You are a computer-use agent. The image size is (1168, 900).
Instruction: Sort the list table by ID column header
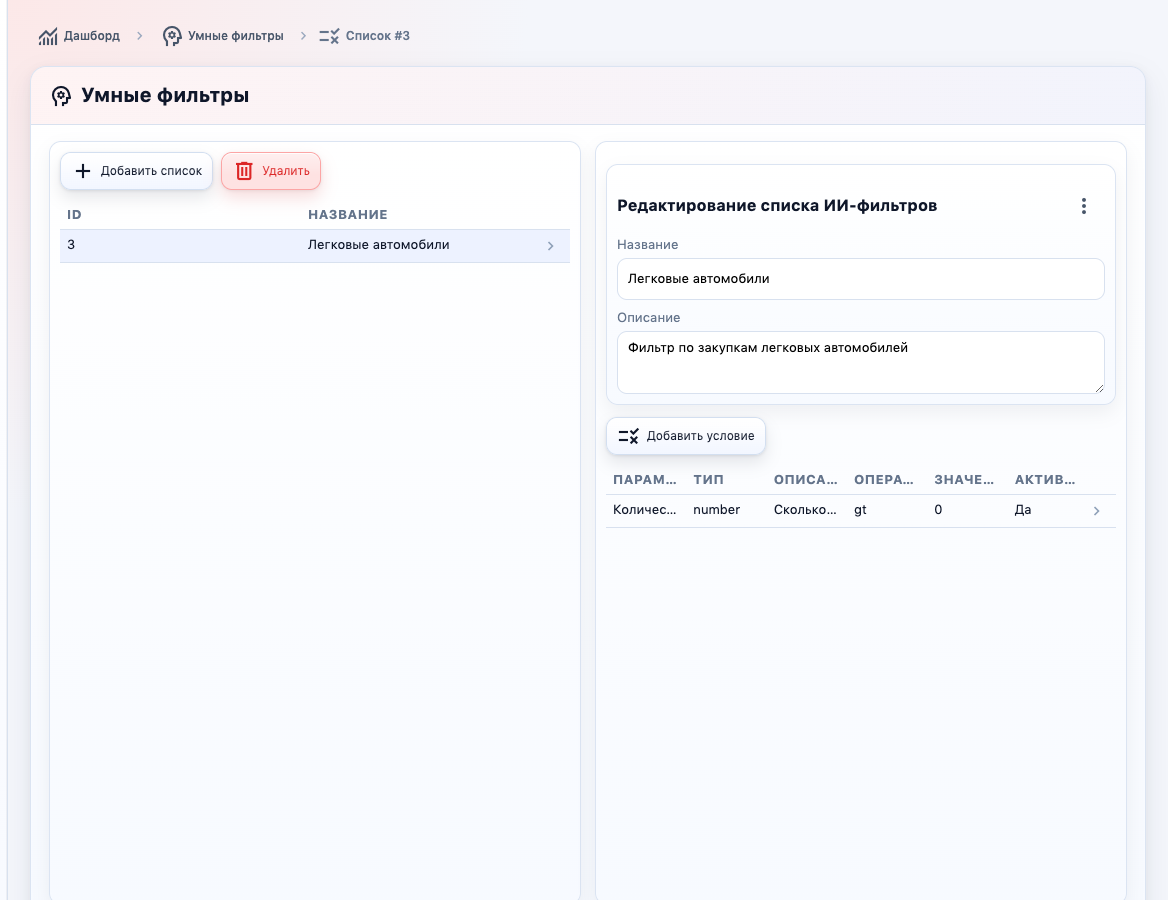[x=74, y=215]
